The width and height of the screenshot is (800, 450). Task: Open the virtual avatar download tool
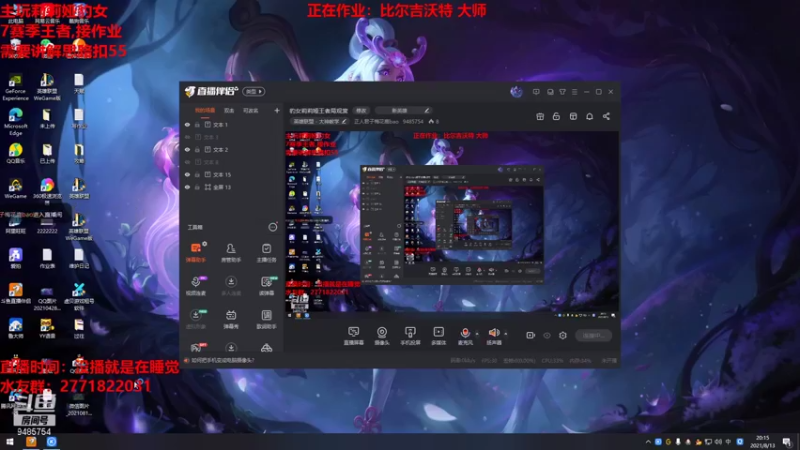(x=196, y=319)
